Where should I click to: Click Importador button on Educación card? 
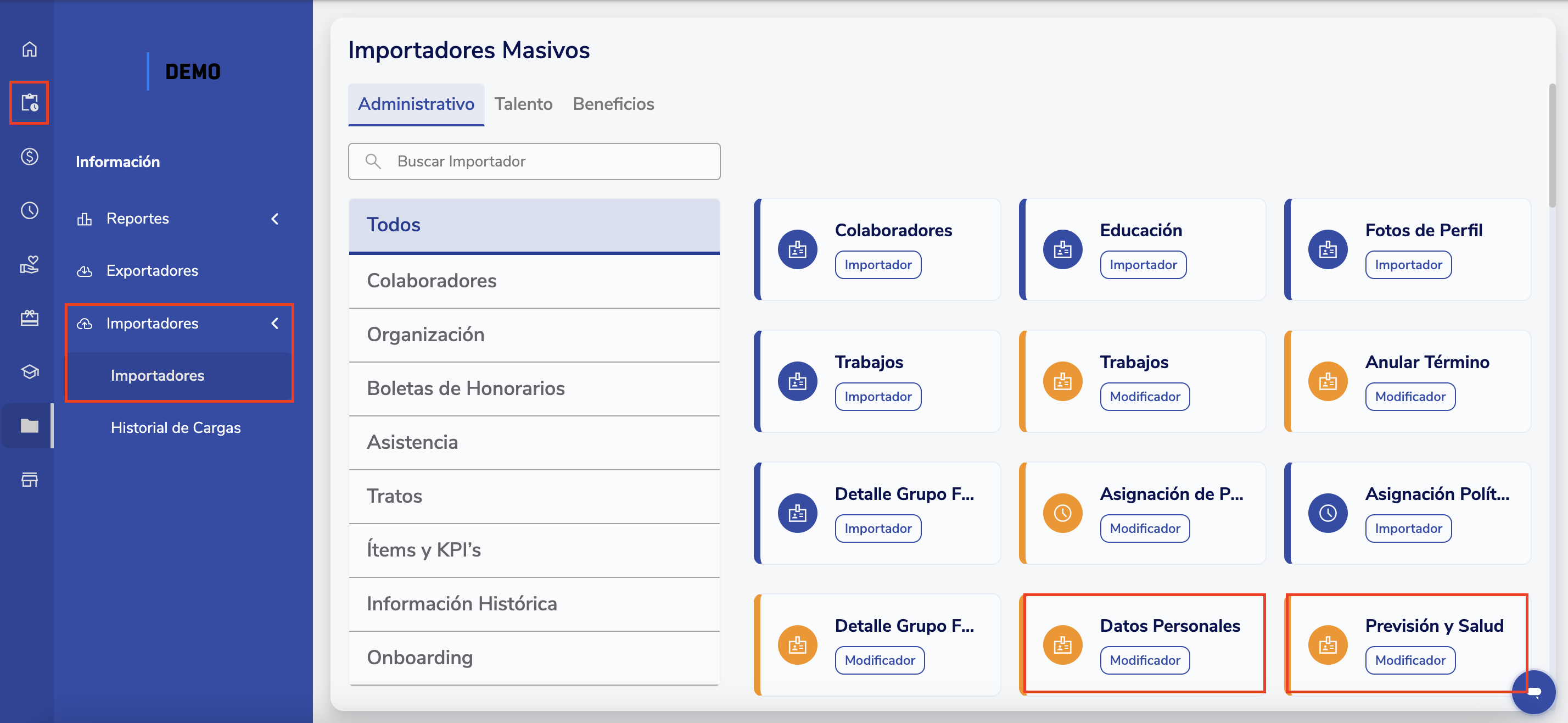click(1143, 265)
